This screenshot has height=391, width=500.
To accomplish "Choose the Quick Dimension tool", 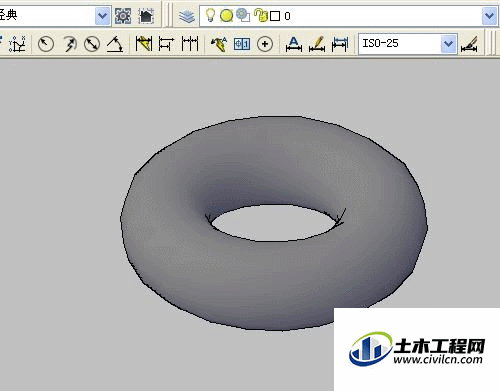I will click(144, 44).
